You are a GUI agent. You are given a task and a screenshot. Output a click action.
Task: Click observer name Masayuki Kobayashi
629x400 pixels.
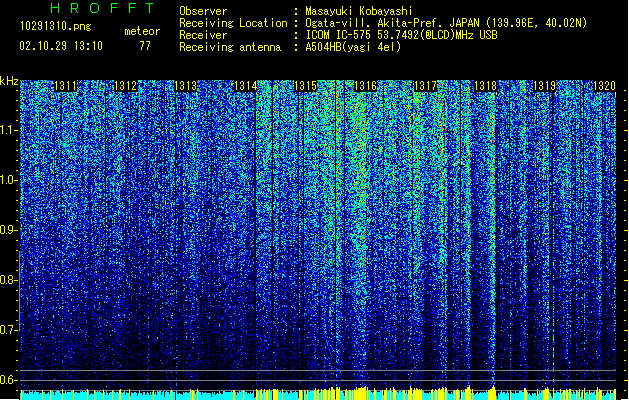click(x=359, y=11)
